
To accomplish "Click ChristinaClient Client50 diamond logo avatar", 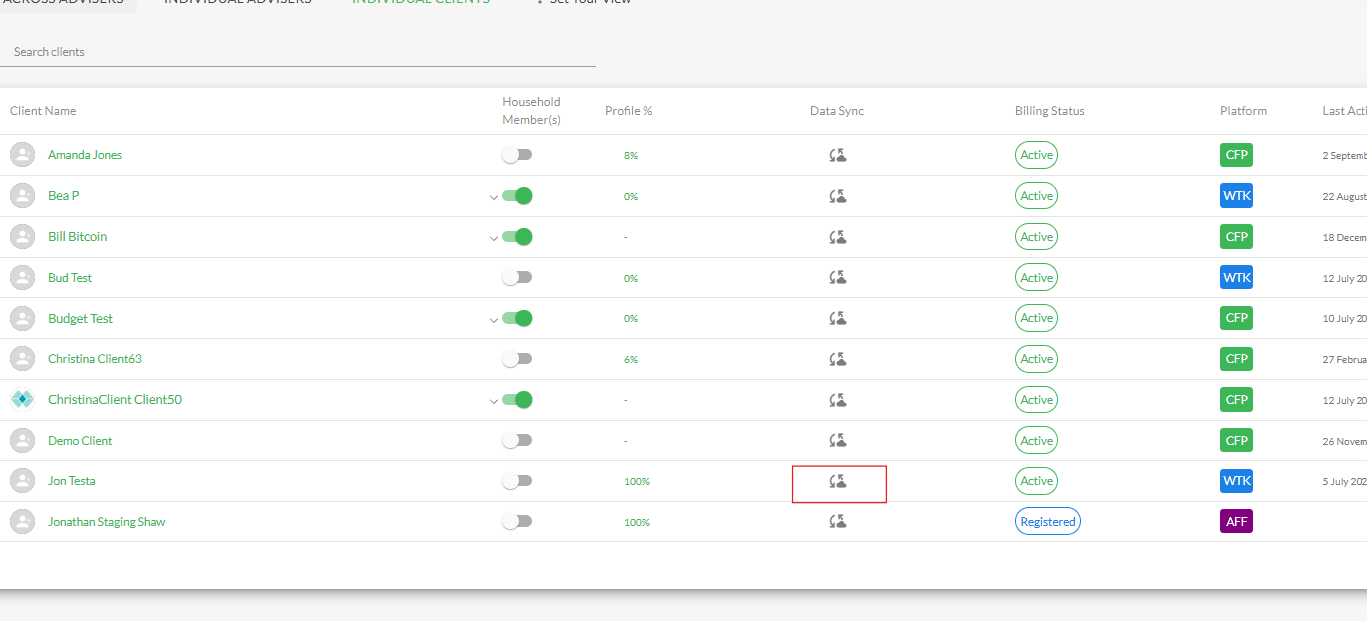I will tap(22, 400).
